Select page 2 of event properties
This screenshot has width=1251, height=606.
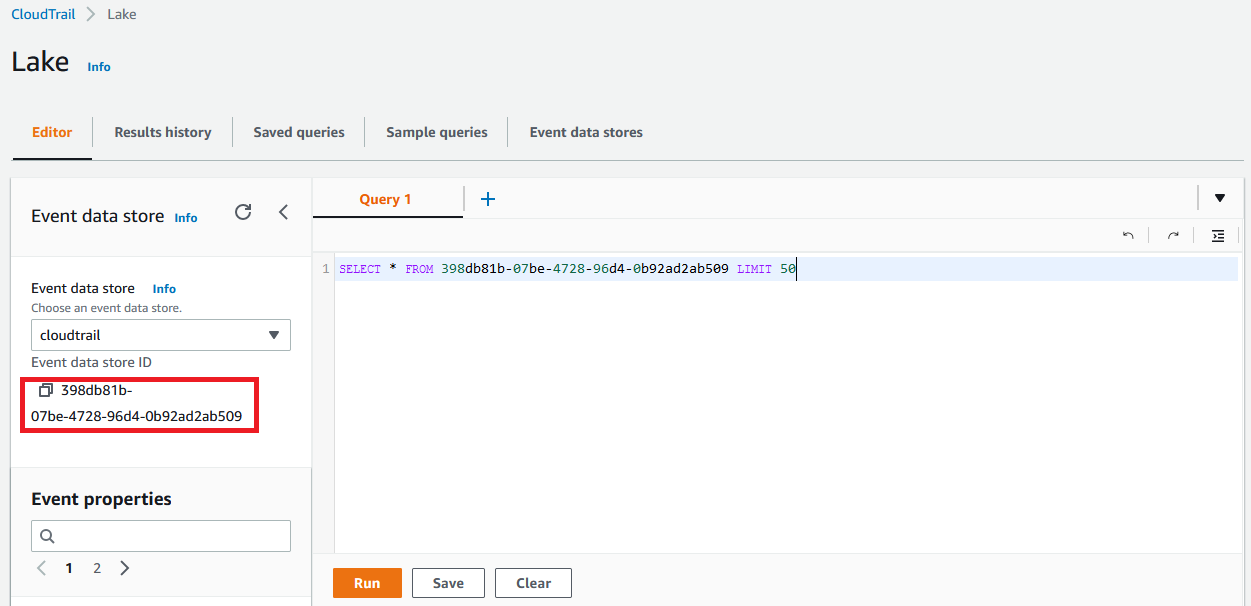[x=97, y=568]
